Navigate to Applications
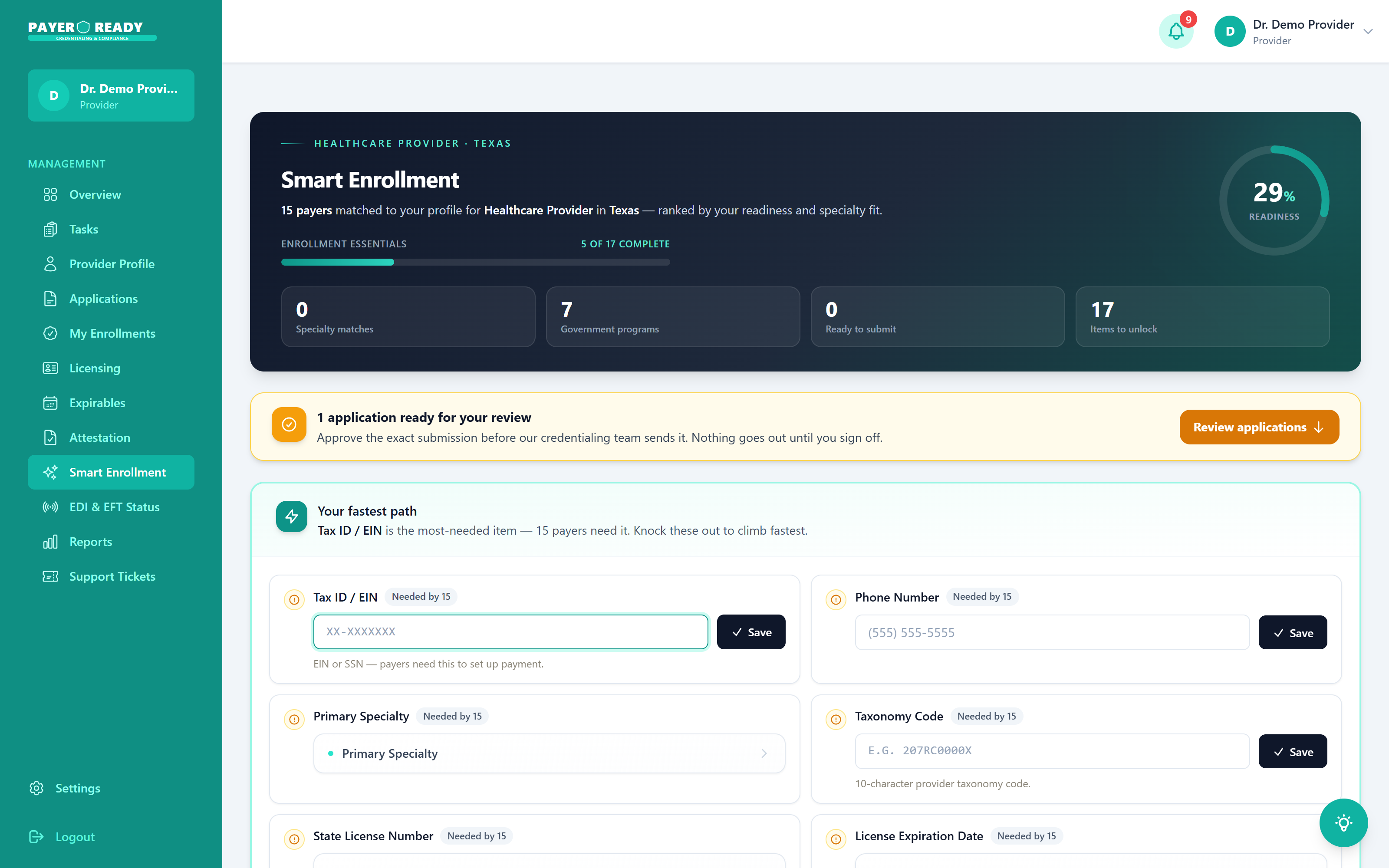 click(x=111, y=299)
